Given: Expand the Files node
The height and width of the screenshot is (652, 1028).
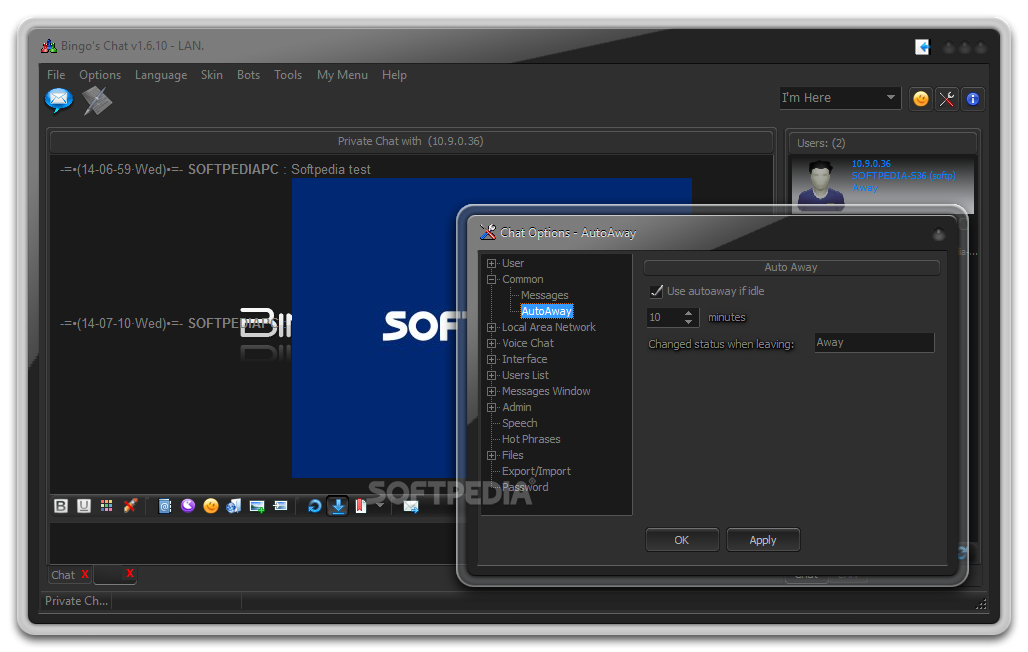Looking at the screenshot, I should click(491, 455).
